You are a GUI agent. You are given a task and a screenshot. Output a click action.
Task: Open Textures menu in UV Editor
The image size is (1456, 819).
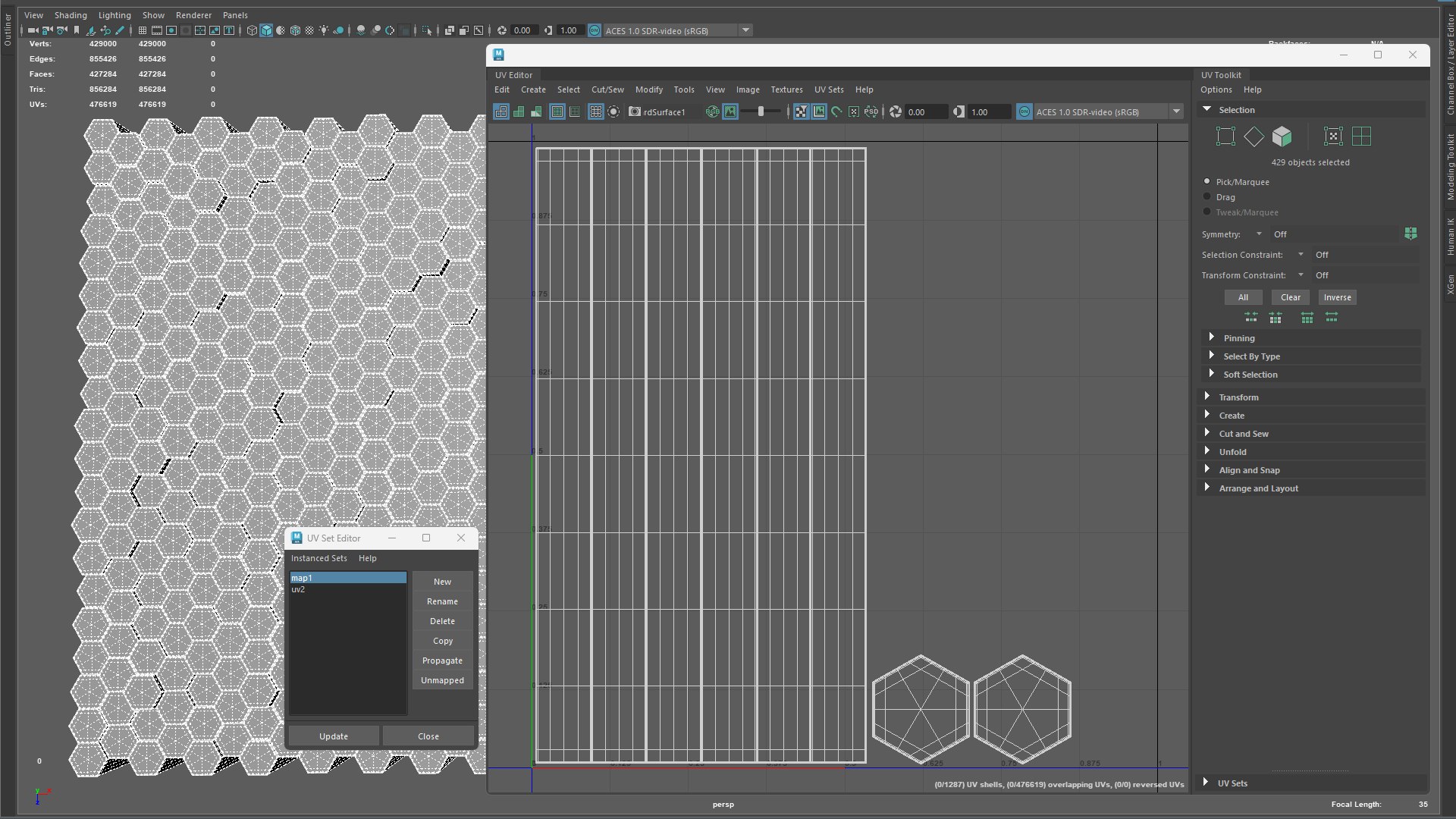[x=786, y=89]
